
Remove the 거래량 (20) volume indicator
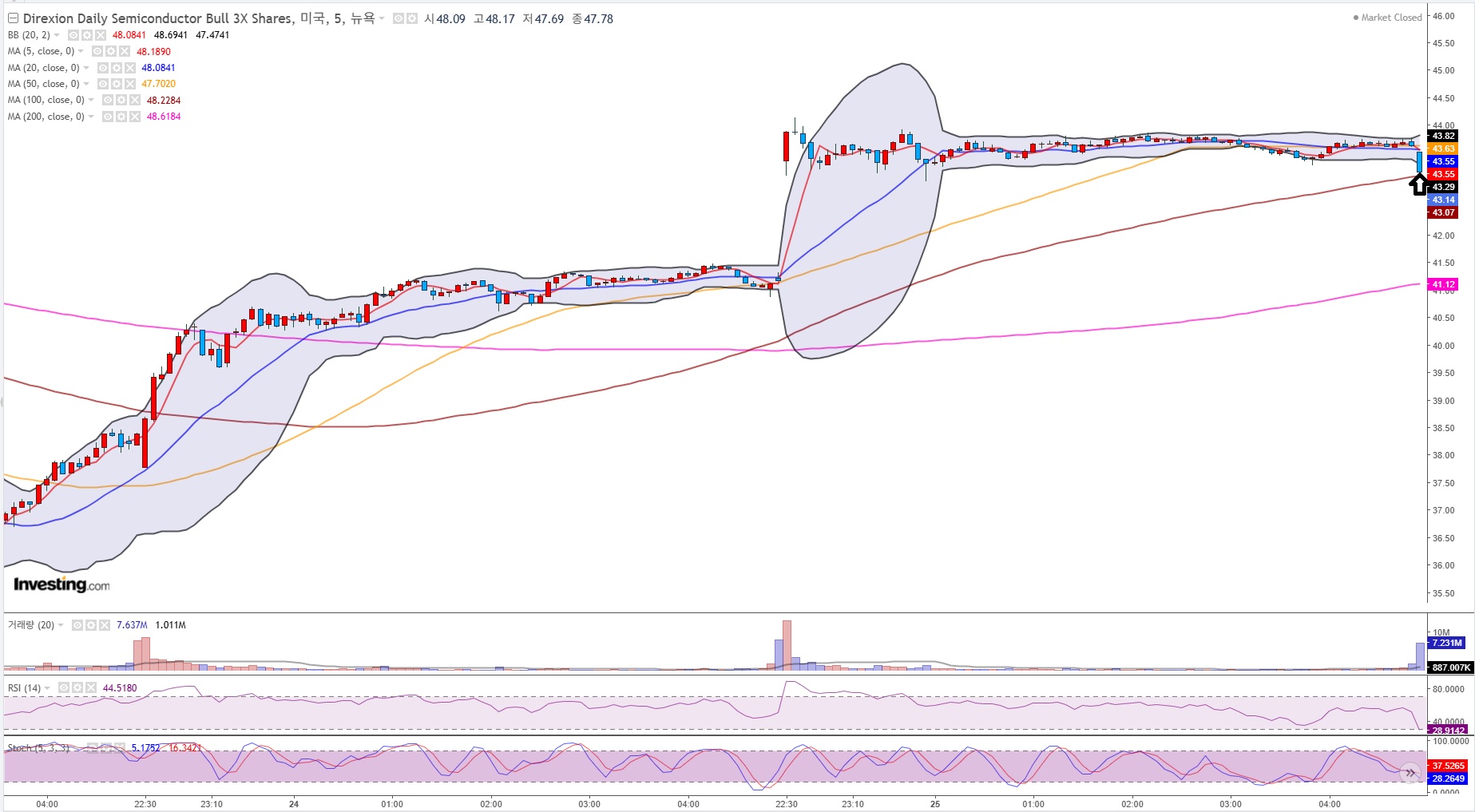click(x=105, y=625)
